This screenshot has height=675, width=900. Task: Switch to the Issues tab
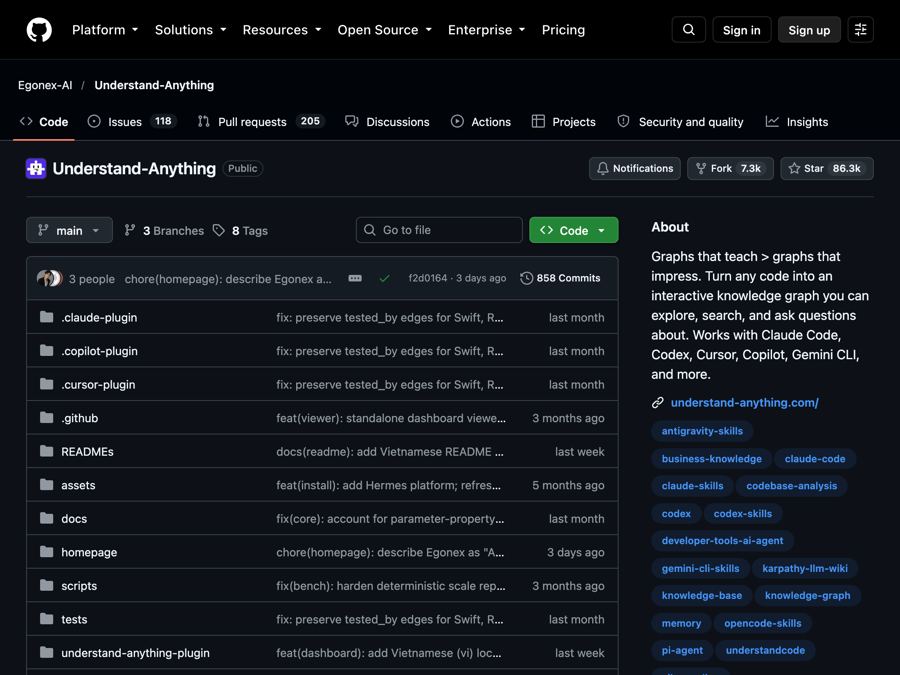pos(131,122)
